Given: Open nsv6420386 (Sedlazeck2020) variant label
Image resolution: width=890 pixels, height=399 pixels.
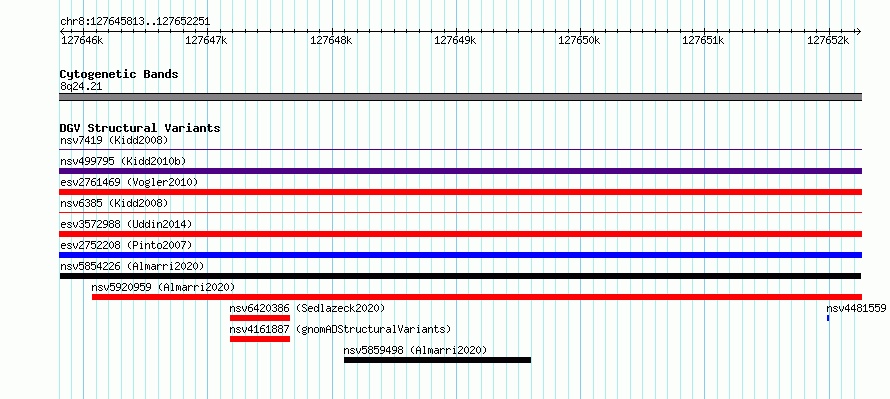Looking at the screenshot, I should click(307, 308).
